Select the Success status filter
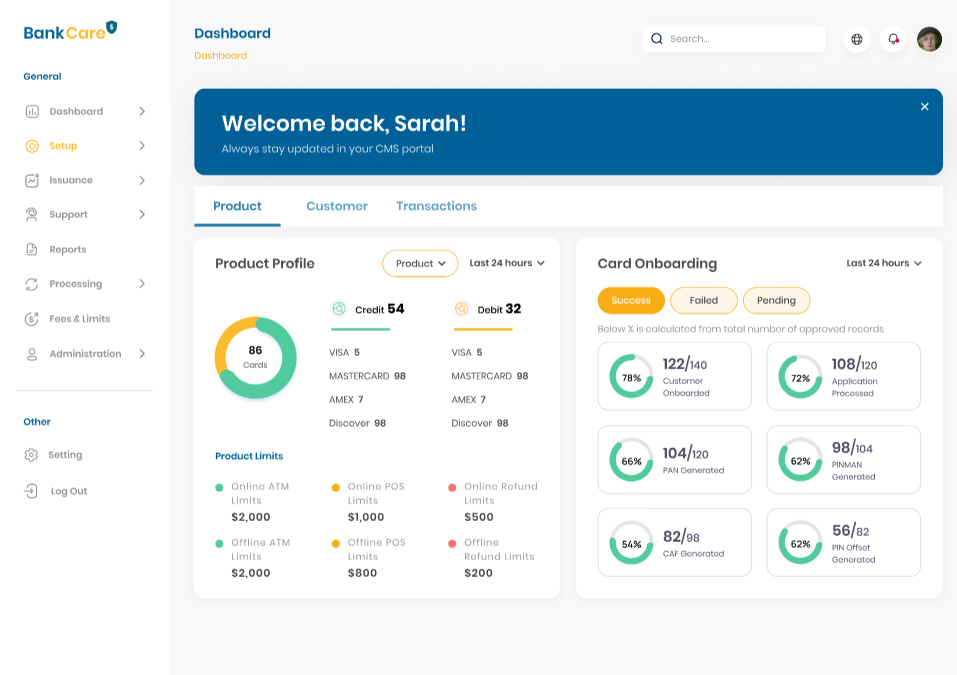 click(x=631, y=300)
